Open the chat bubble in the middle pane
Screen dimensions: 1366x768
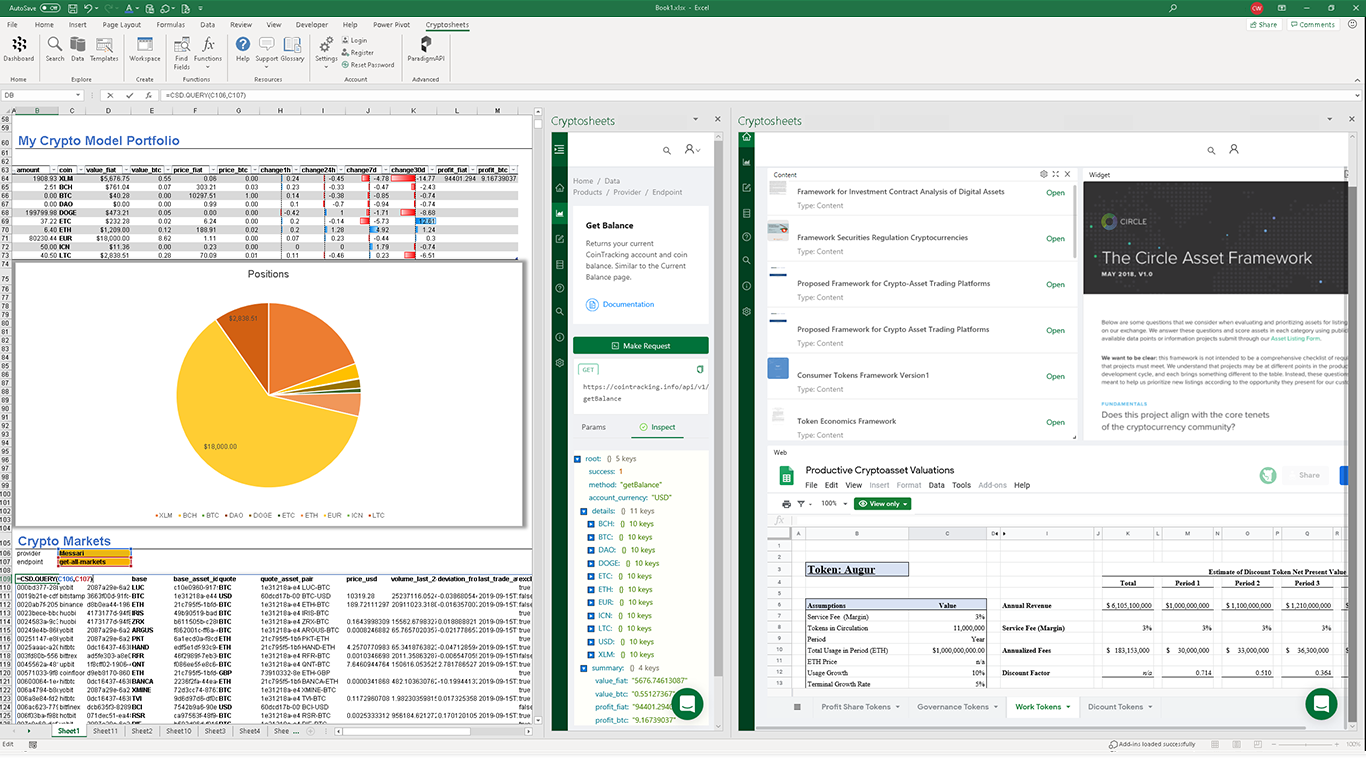pos(687,704)
